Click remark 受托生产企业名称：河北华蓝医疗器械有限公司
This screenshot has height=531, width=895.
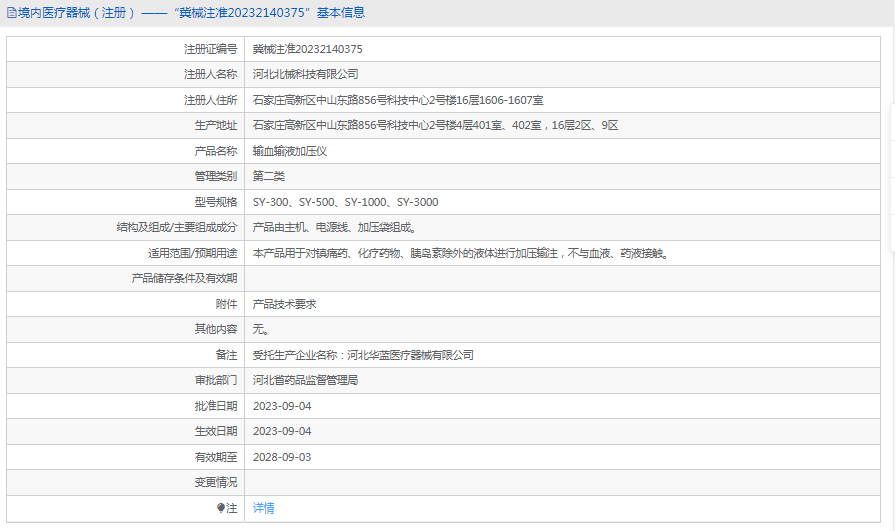coord(363,355)
